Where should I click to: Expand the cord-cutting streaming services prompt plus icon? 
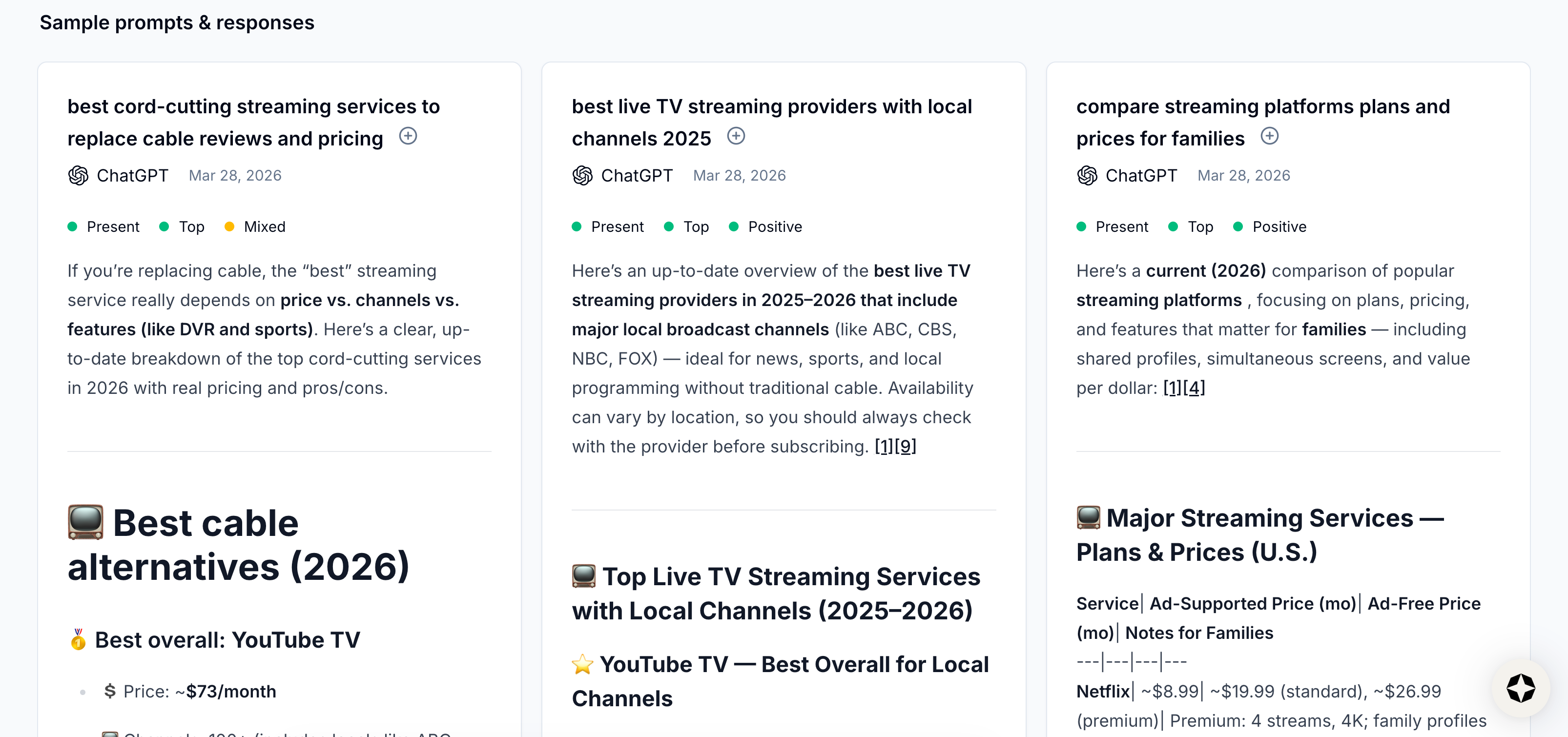click(x=408, y=136)
